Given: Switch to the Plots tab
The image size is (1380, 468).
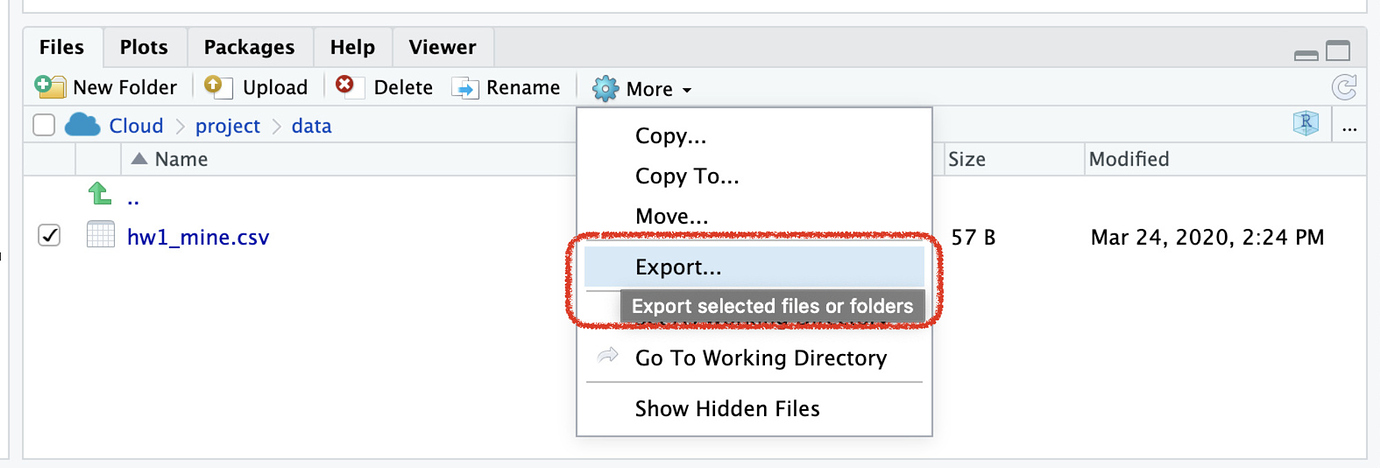Looking at the screenshot, I should pyautogui.click(x=144, y=47).
